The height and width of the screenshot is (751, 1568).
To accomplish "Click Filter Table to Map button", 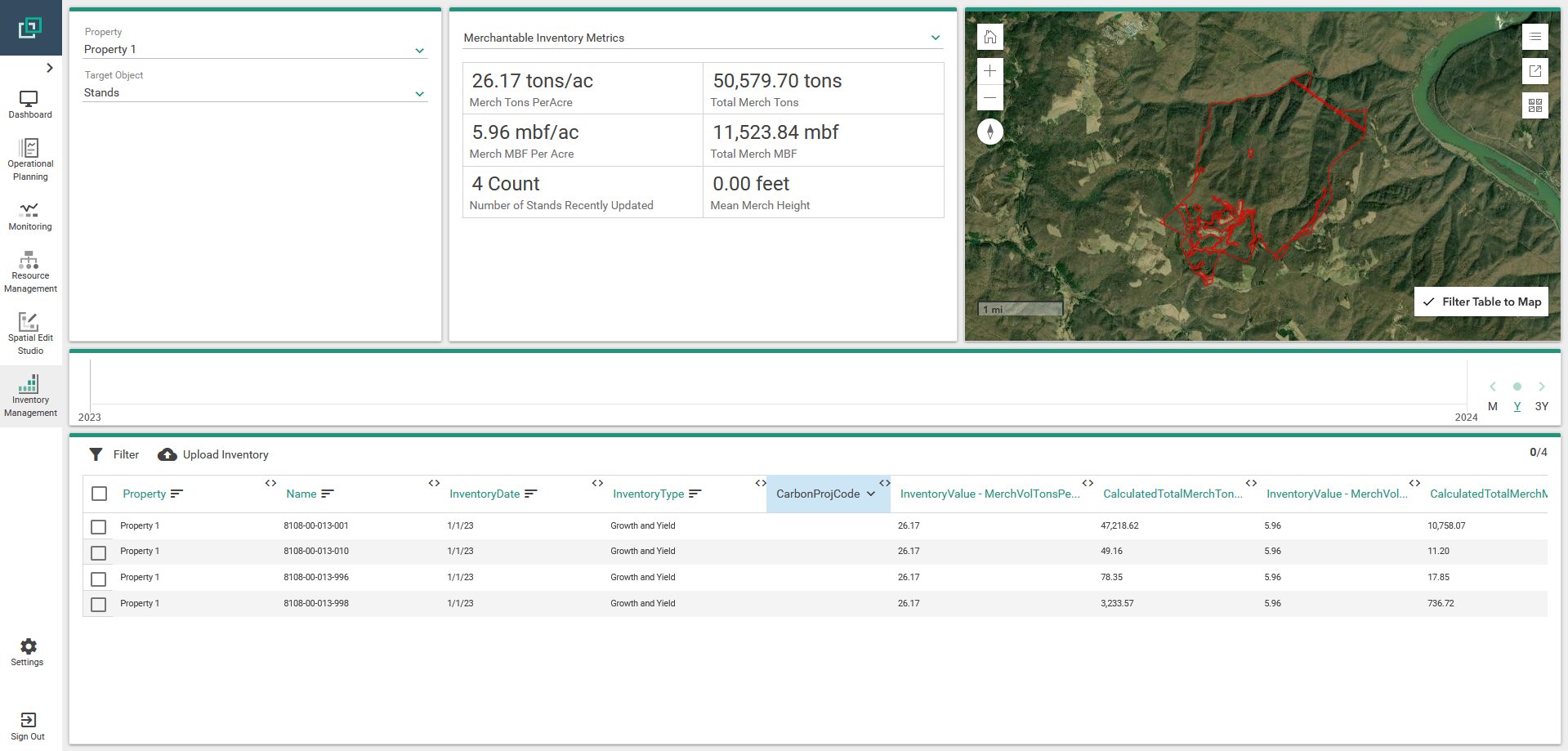I will (1481, 302).
